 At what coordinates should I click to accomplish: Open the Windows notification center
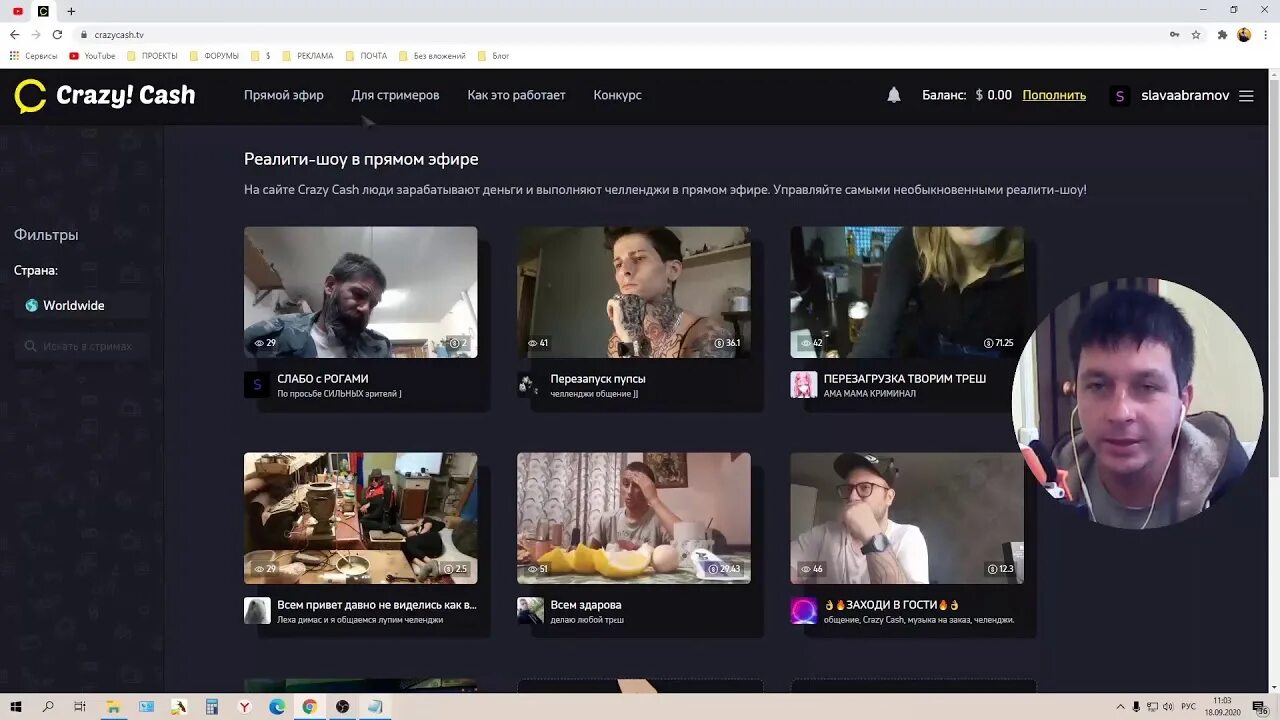pyautogui.click(x=1261, y=707)
